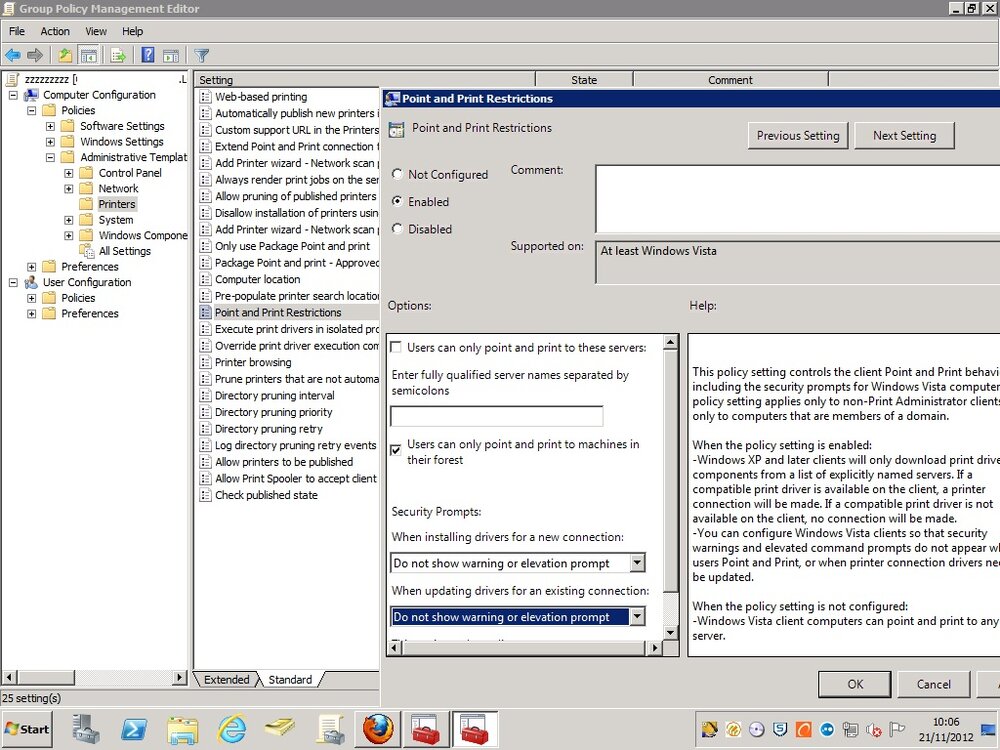Expand the System tree node
The width and height of the screenshot is (1000, 750).
click(69, 220)
